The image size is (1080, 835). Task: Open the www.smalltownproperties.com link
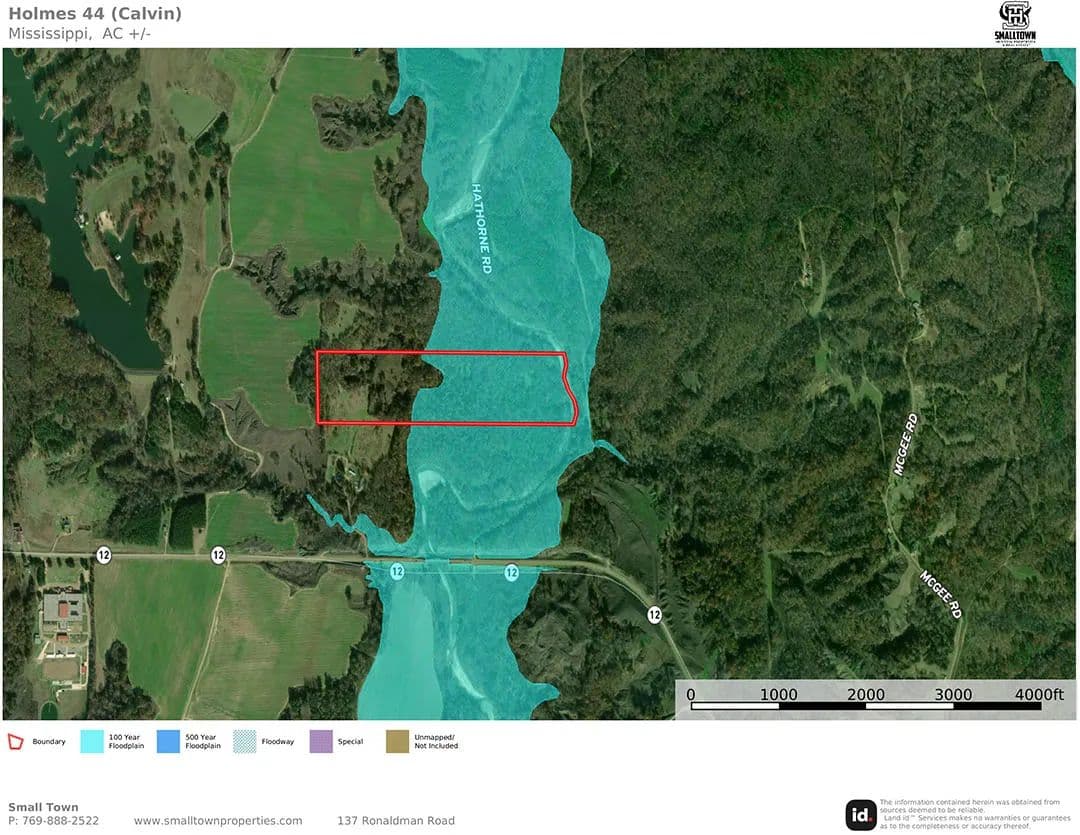pos(218,821)
